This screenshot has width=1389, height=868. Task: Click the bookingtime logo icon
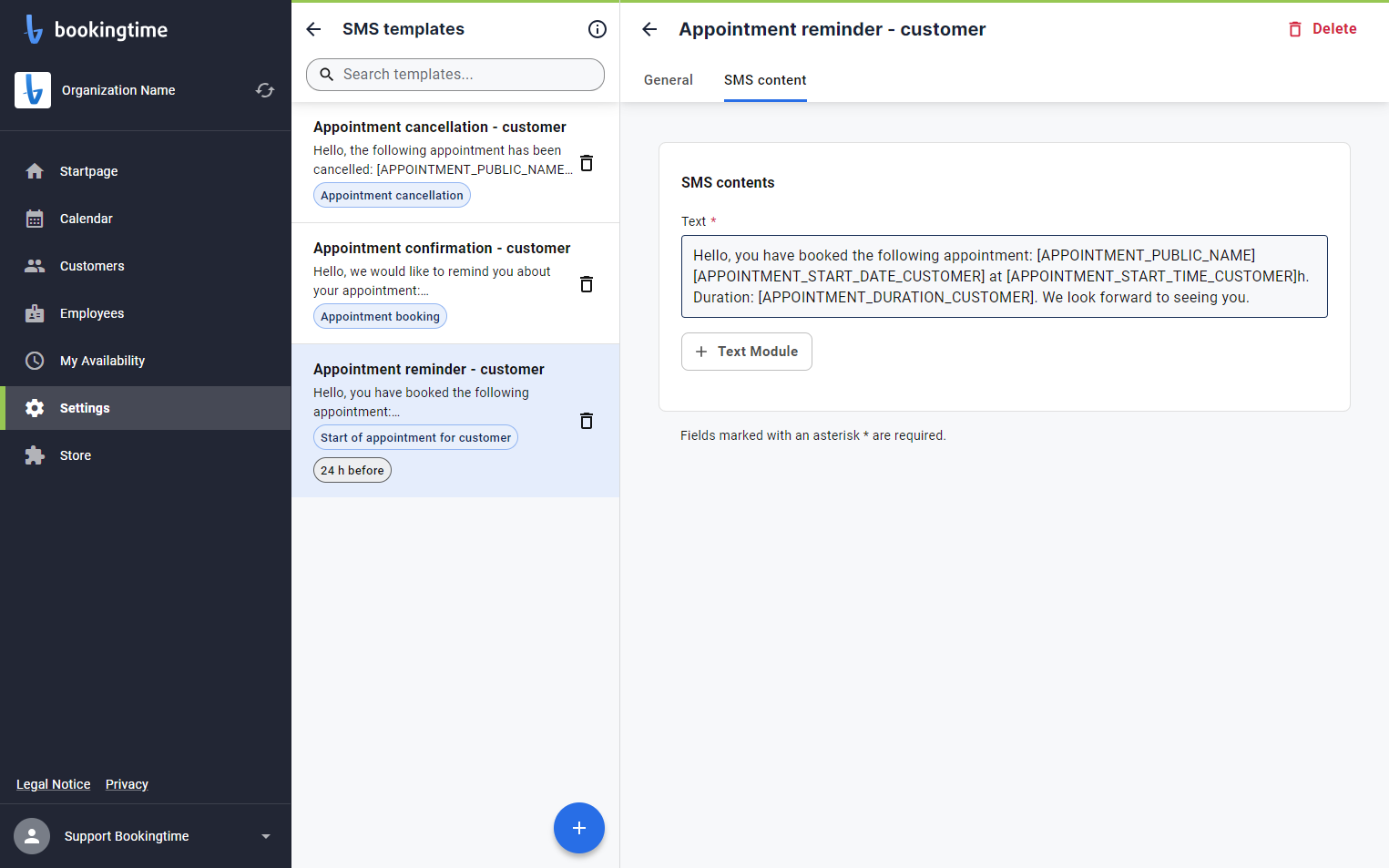(x=34, y=29)
